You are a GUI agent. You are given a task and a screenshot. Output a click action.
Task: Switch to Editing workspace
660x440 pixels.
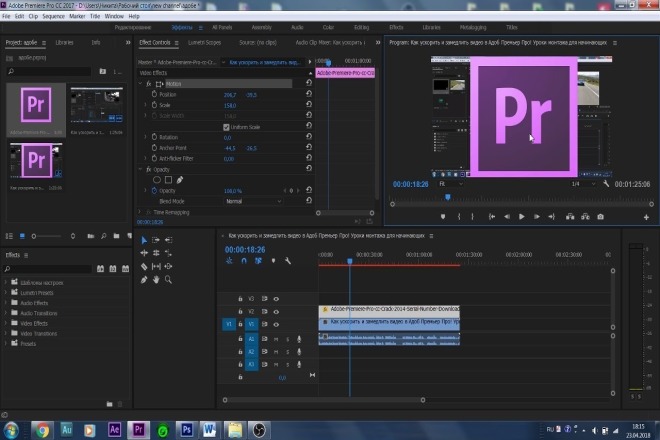(361, 27)
